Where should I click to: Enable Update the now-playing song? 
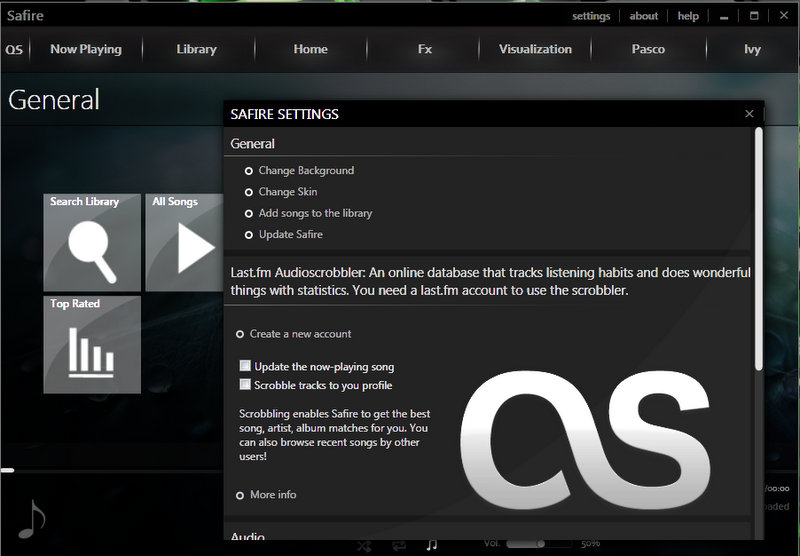pyautogui.click(x=245, y=366)
